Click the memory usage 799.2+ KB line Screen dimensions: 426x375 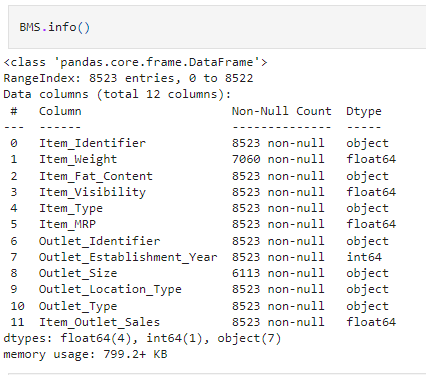pos(85,354)
